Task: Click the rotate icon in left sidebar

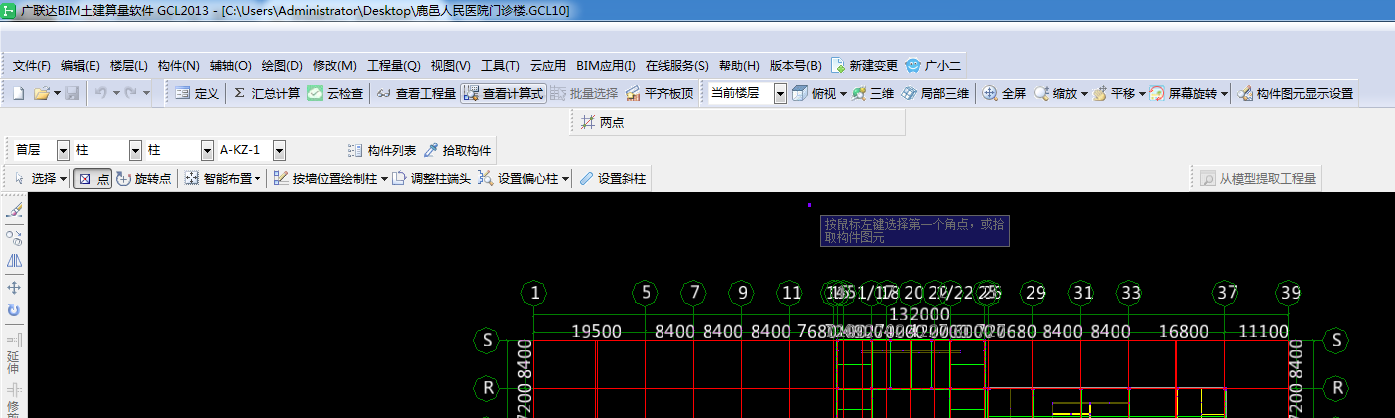Action: 14,311
